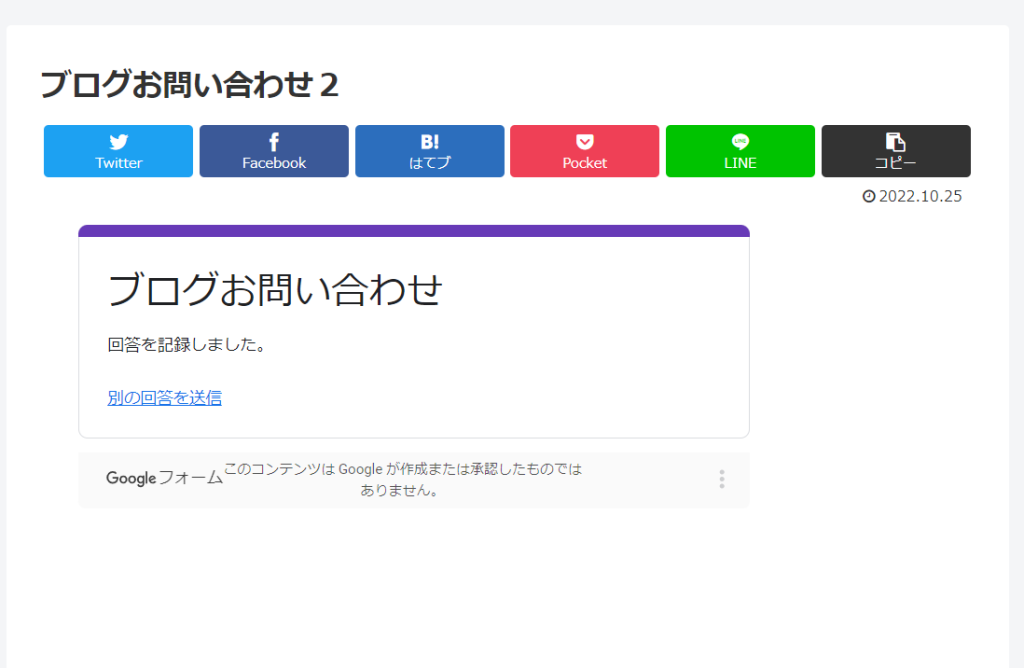
Task: Click the 回答を記録しました confirmation text
Action: [x=186, y=345]
